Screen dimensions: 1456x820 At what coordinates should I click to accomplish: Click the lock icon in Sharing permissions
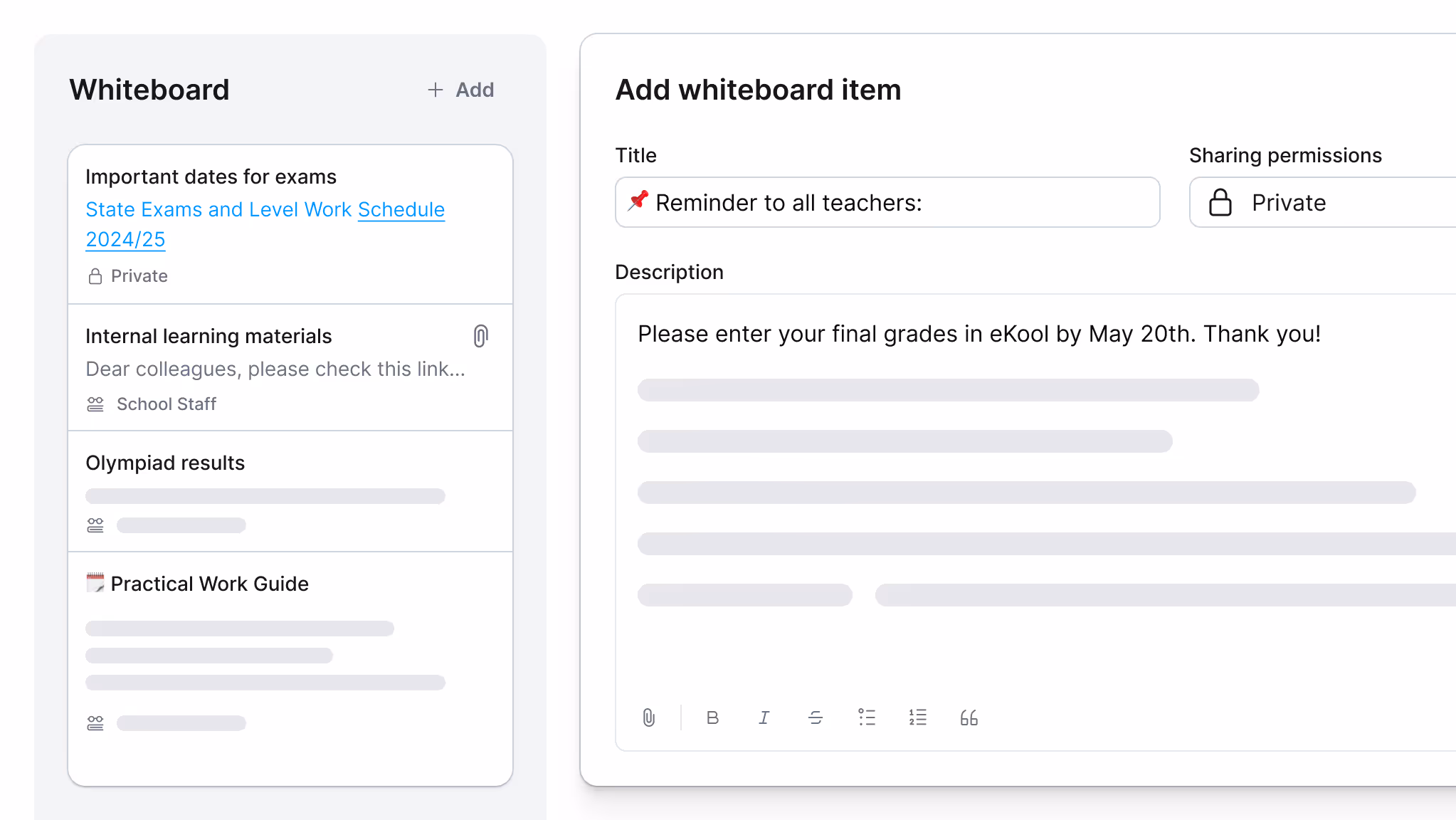(x=1220, y=203)
